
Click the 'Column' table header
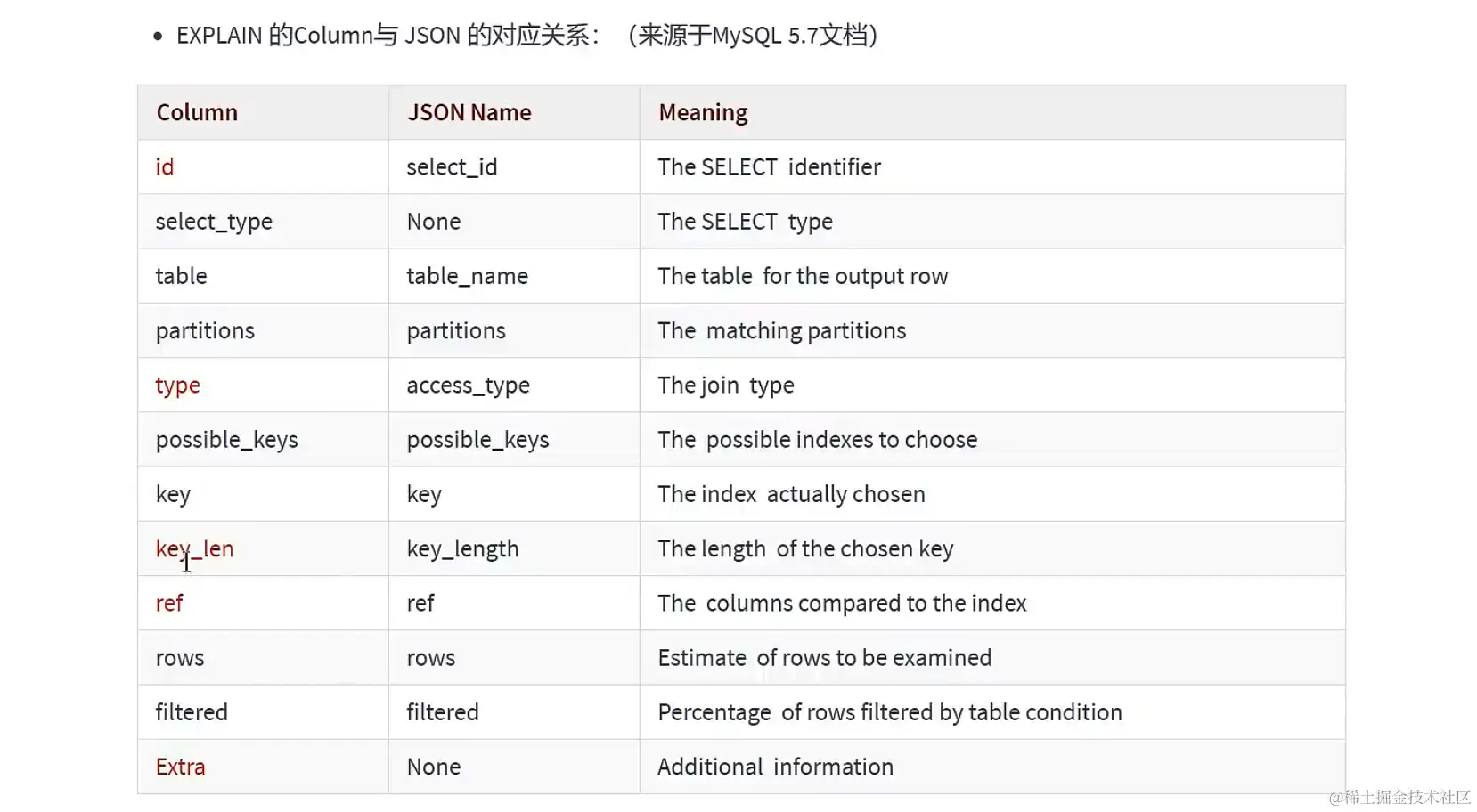pos(197,113)
